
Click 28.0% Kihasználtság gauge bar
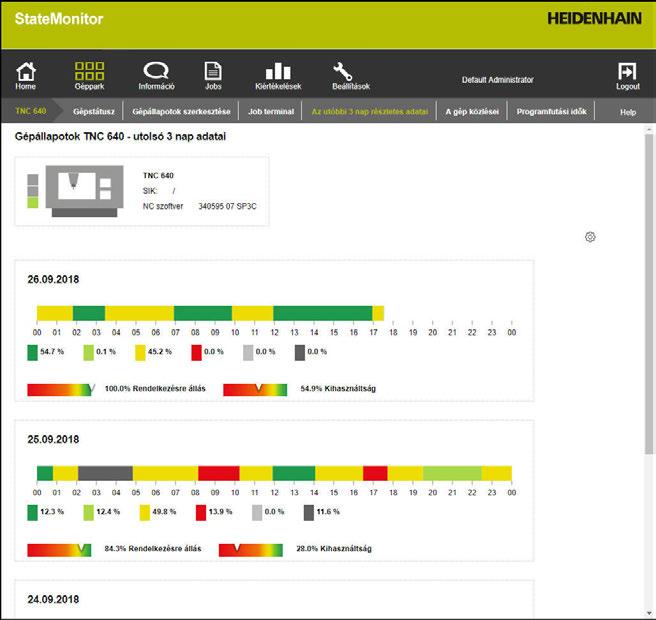tap(251, 550)
